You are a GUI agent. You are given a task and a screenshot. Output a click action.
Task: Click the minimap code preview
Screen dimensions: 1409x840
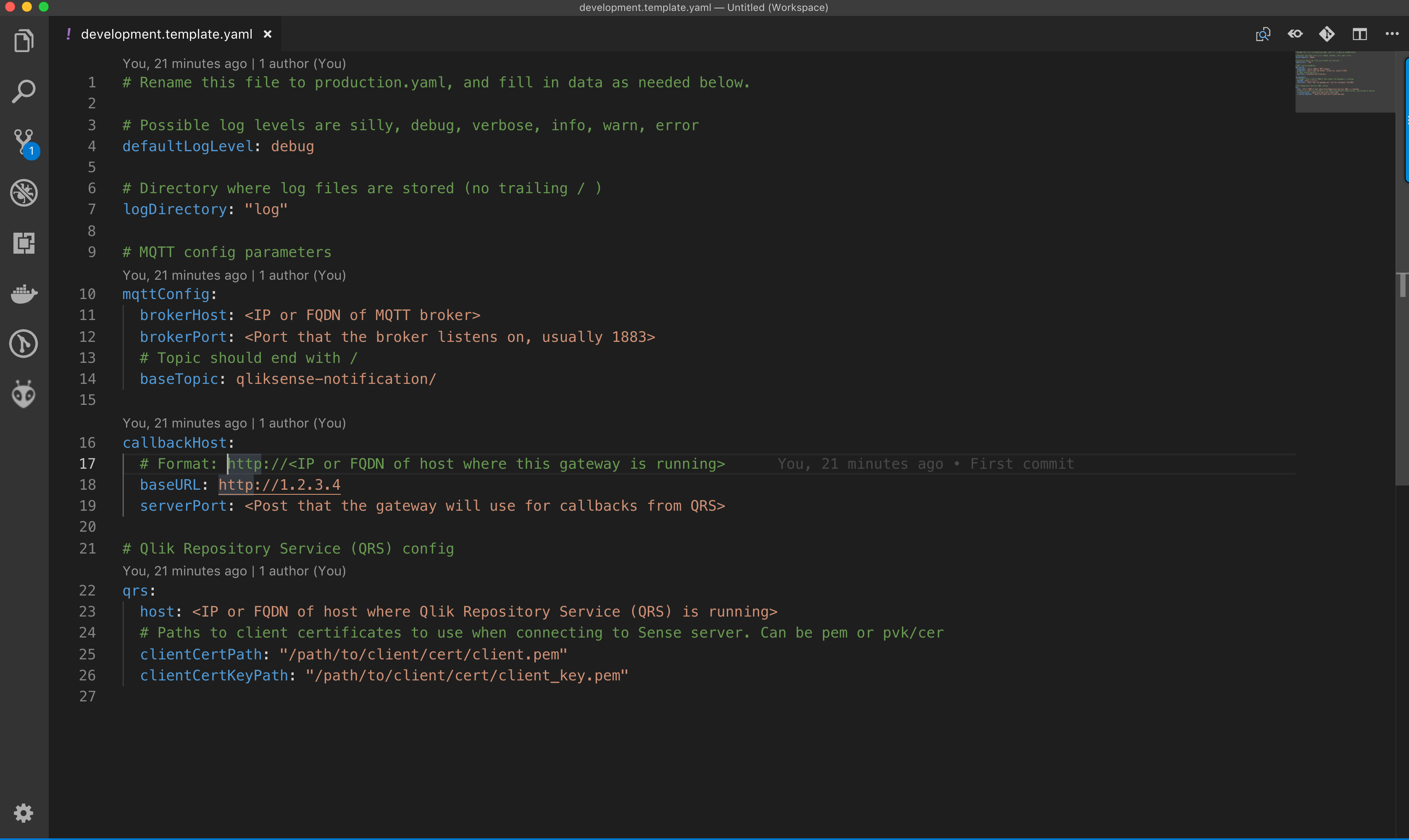1345,81
